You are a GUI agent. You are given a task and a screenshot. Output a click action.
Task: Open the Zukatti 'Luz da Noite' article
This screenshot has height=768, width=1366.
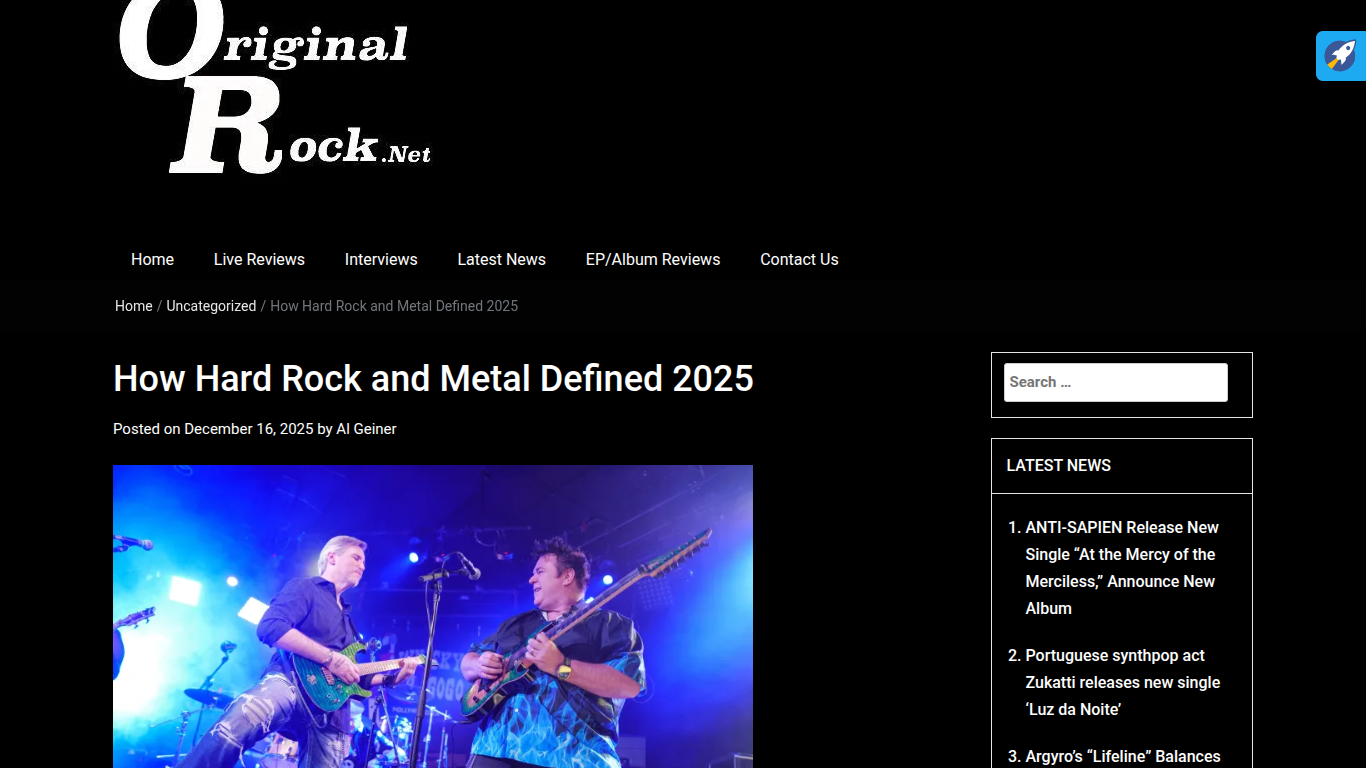1123,682
